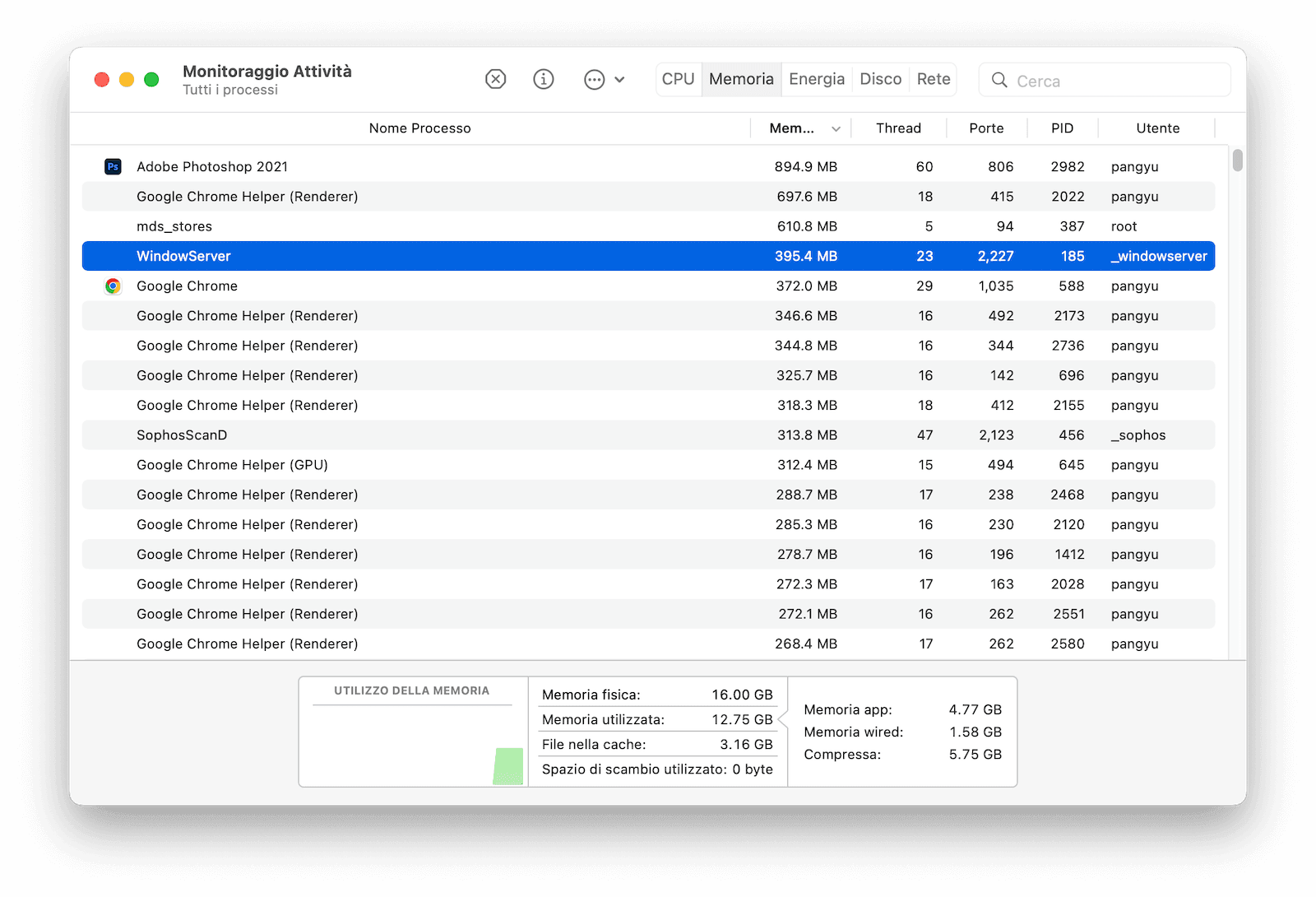Sort by the Utente column header
The width and height of the screenshot is (1316, 897).
pyautogui.click(x=1157, y=128)
